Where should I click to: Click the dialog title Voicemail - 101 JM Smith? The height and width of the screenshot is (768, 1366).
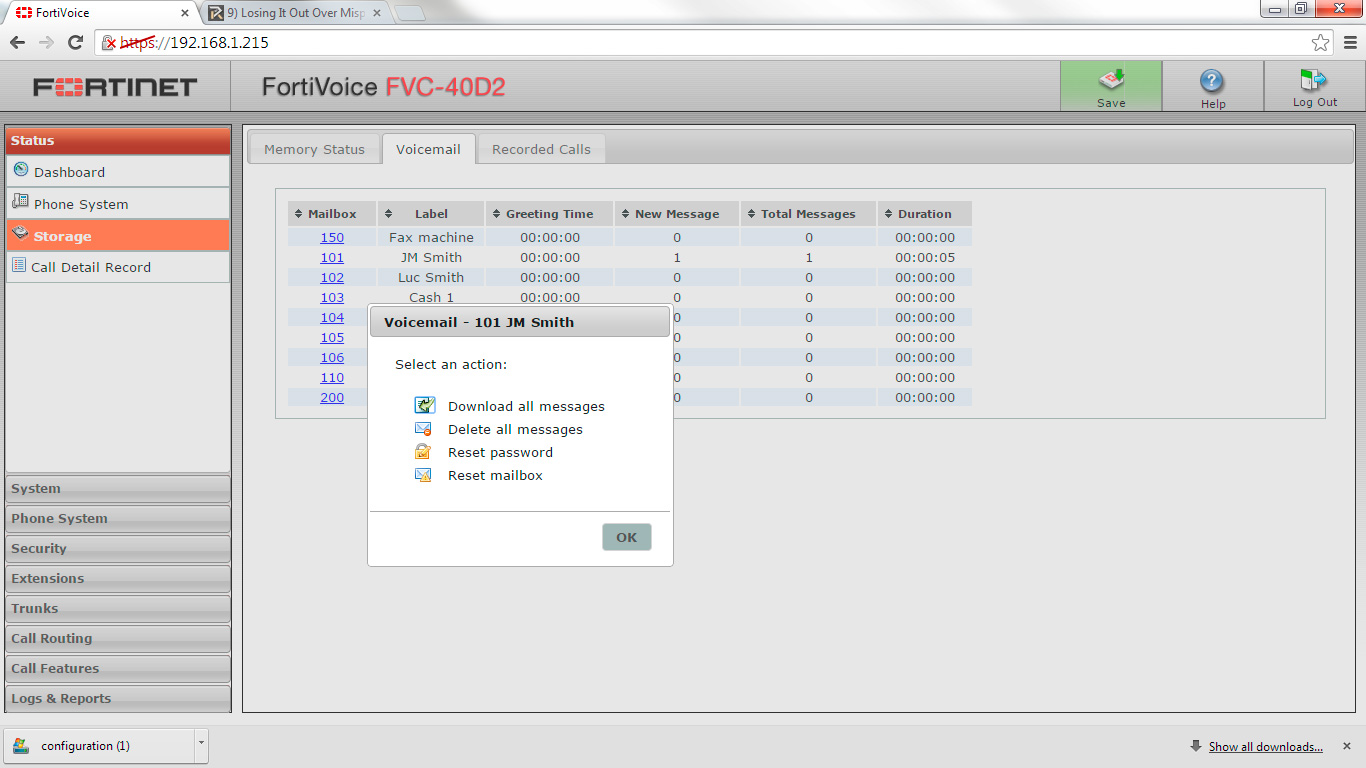[x=479, y=322]
